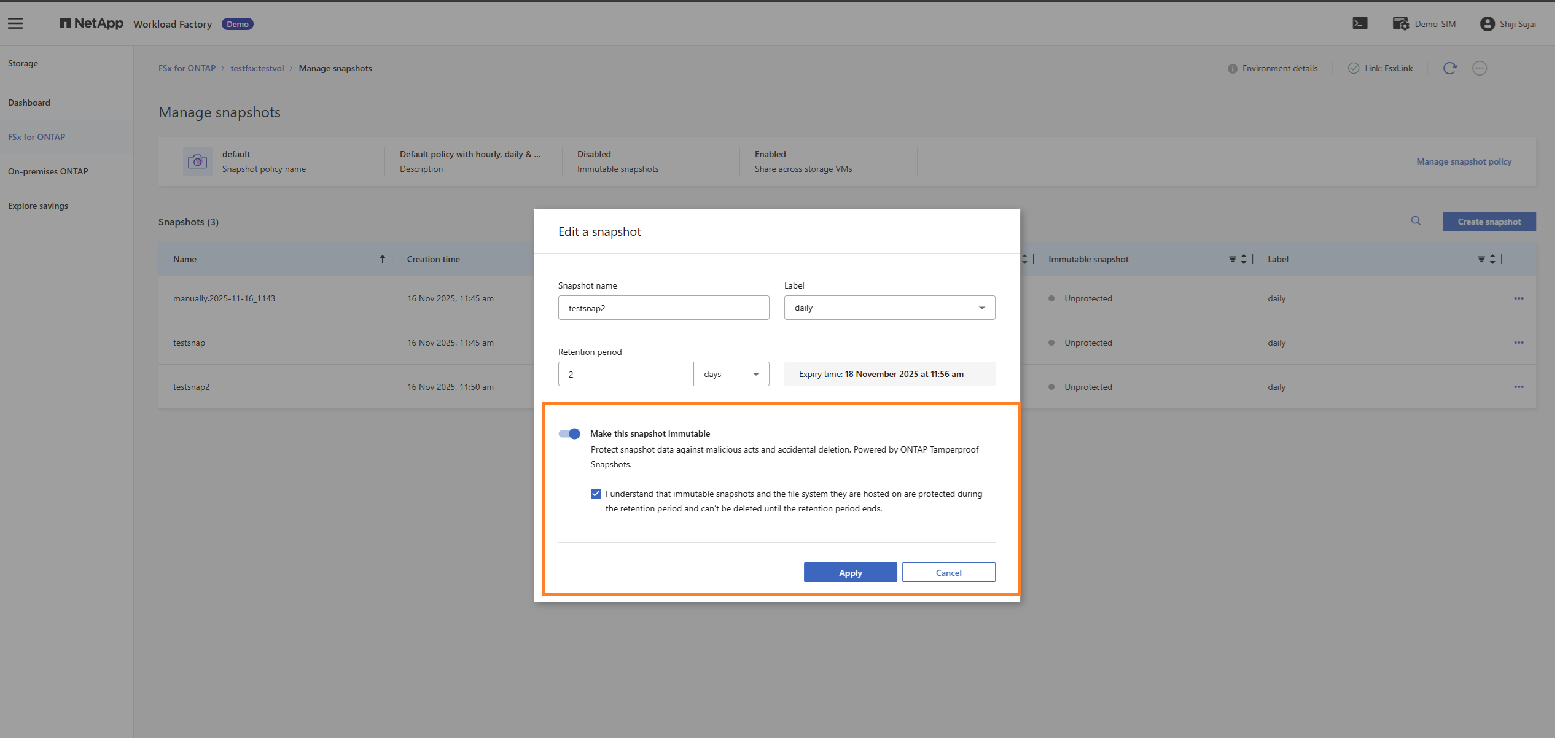The height and width of the screenshot is (738, 1568).
Task: Go to Dashboard in sidebar
Action: pos(29,103)
